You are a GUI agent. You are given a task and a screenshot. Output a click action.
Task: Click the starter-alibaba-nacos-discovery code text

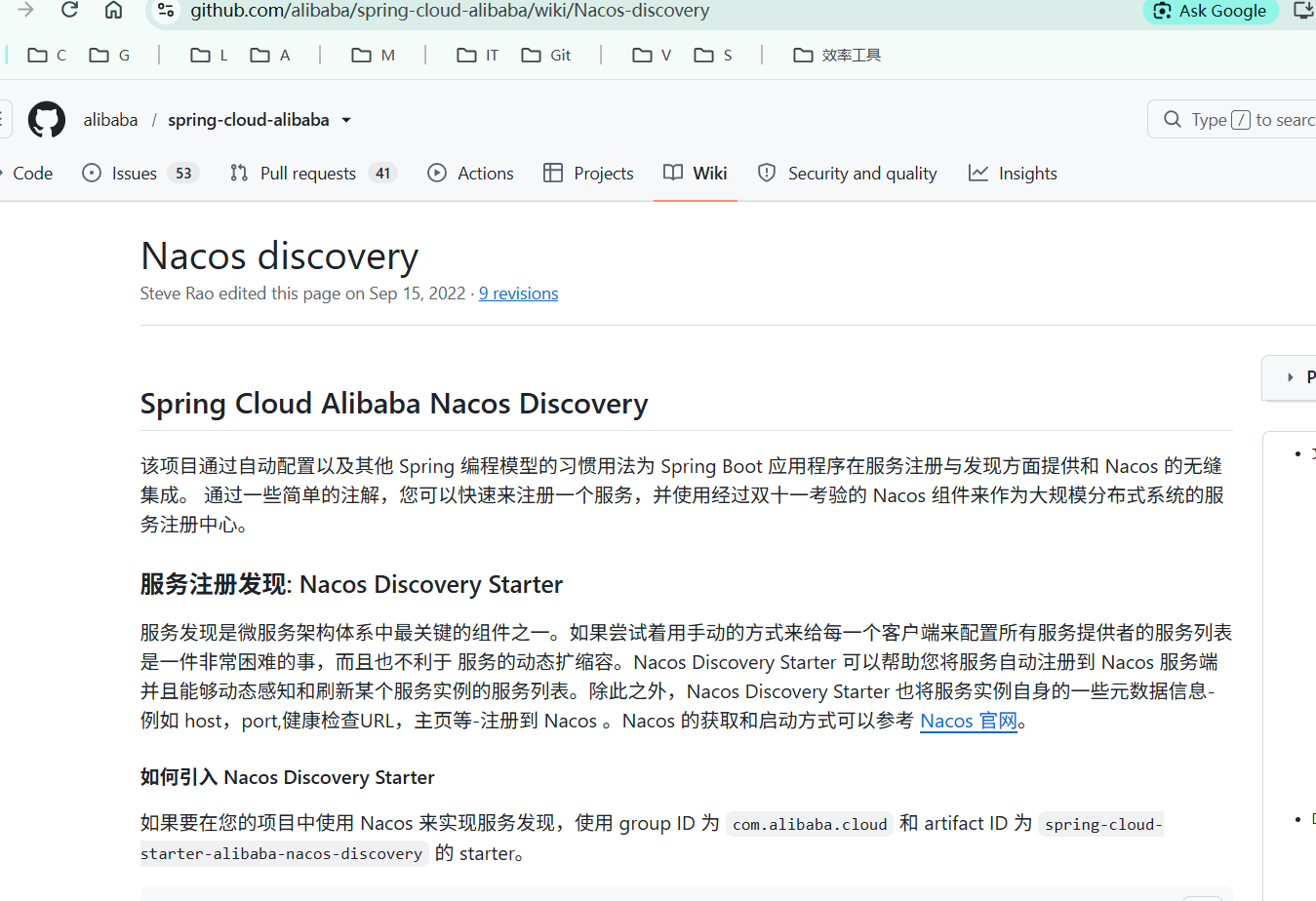point(281,853)
